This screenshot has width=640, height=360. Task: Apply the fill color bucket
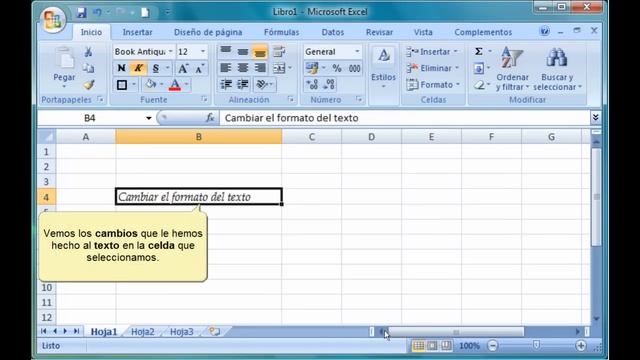tap(150, 84)
